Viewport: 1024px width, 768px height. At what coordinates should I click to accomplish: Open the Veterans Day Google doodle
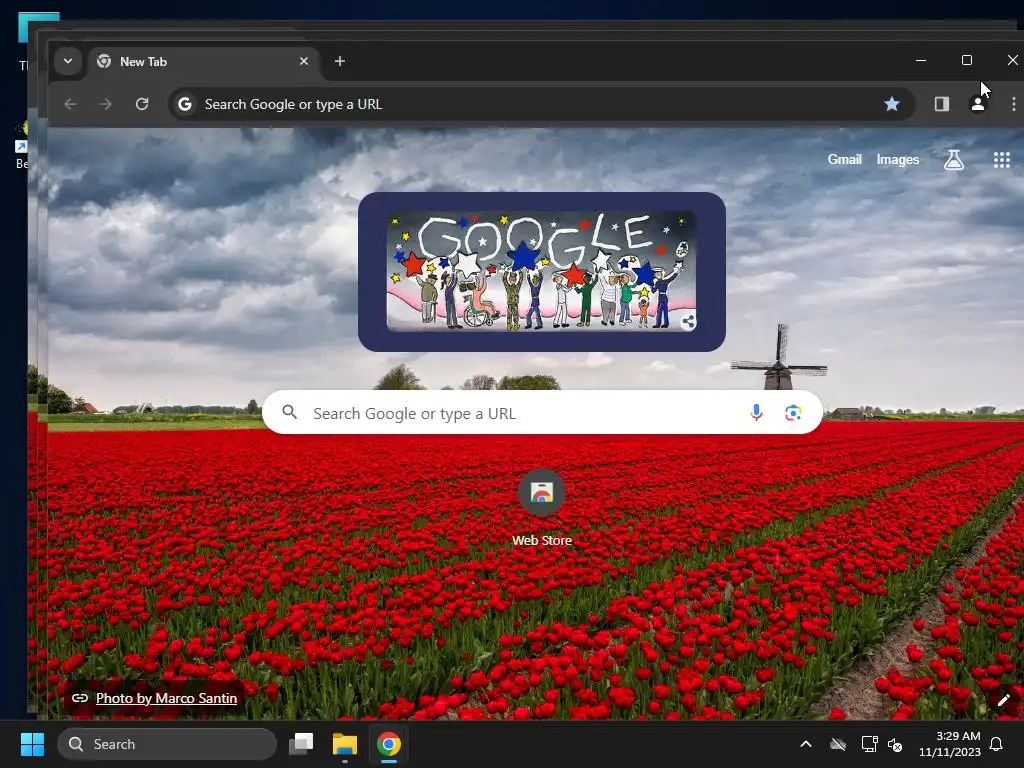[541, 271]
